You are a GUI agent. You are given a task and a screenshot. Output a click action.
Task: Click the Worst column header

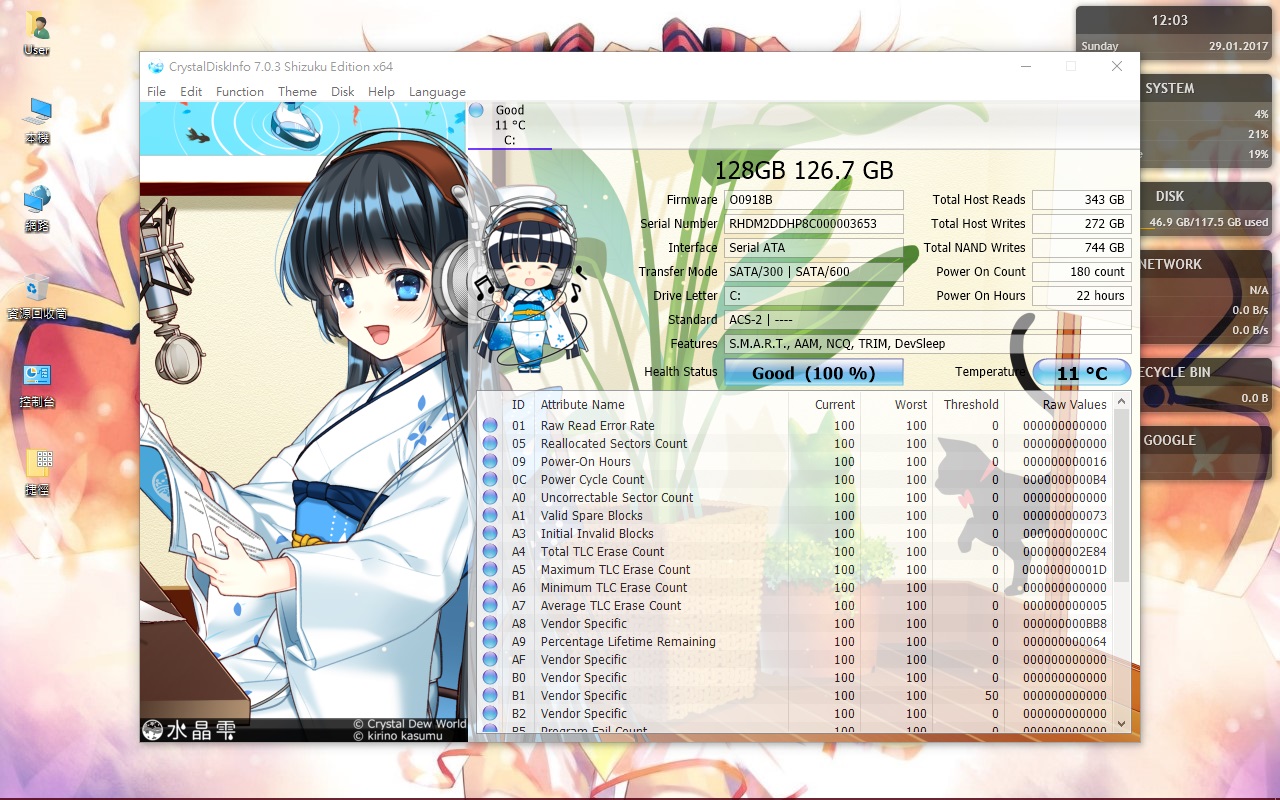(x=896, y=405)
